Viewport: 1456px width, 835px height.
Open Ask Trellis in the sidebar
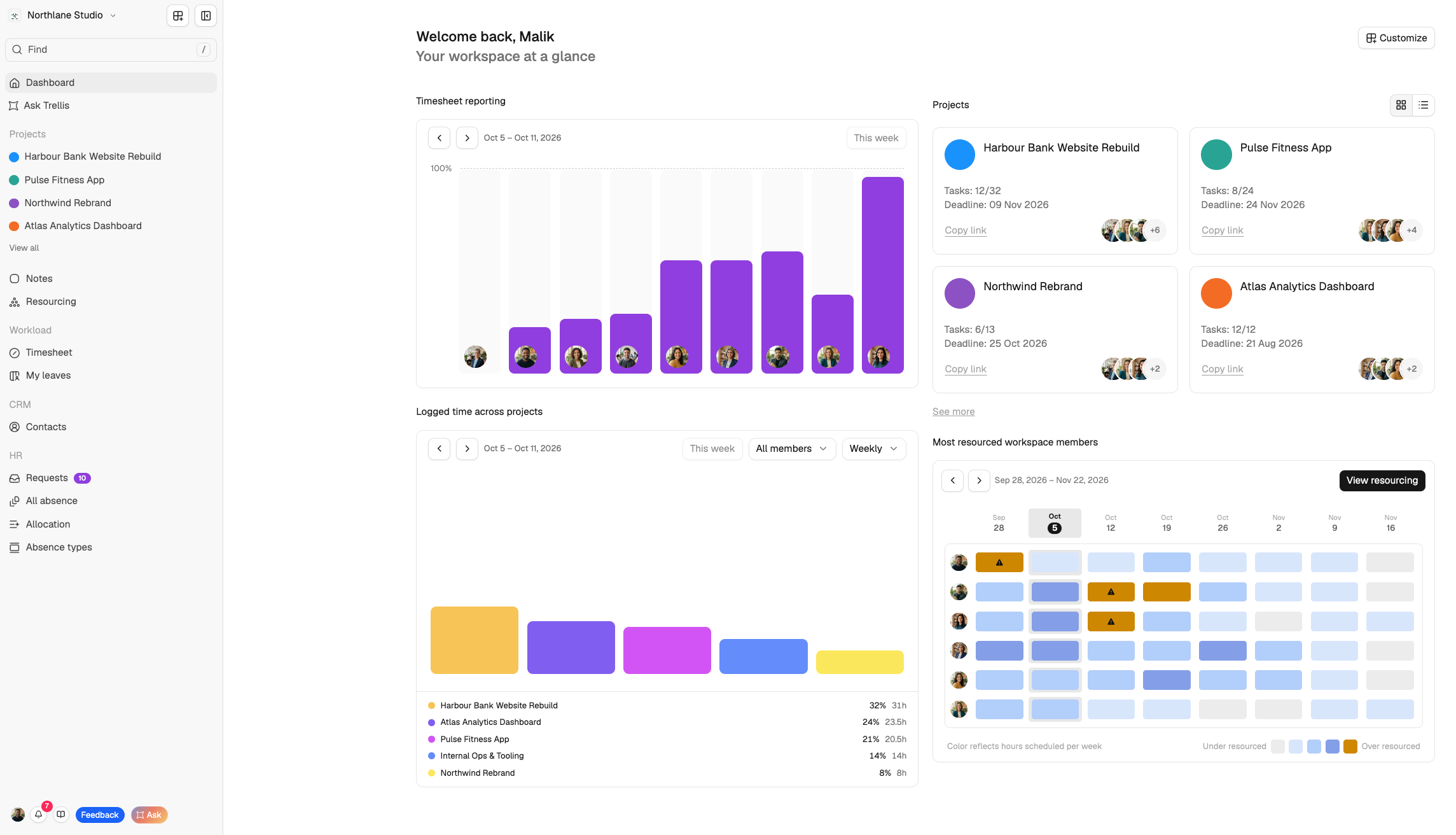111,106
